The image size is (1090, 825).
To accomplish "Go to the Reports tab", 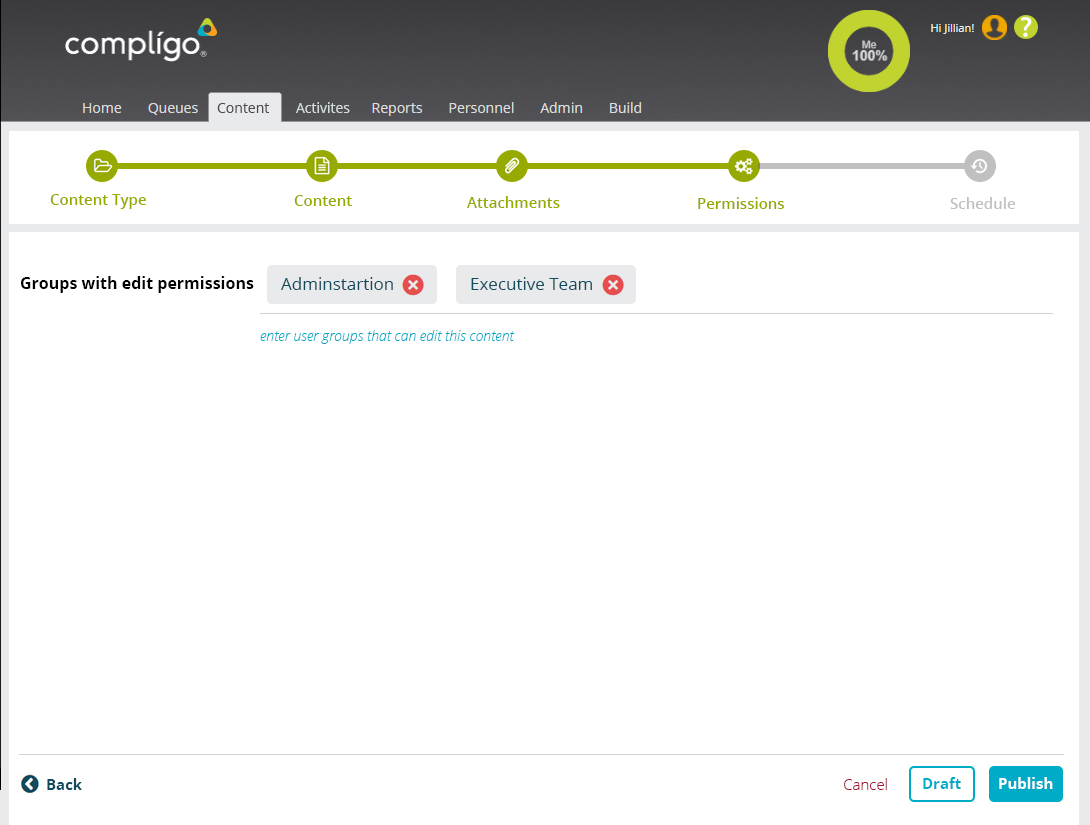I will (x=397, y=108).
